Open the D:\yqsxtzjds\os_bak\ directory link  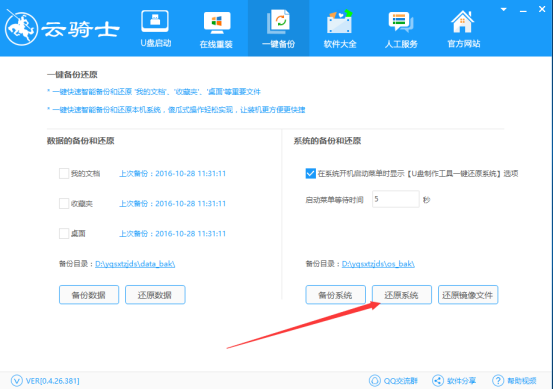[x=378, y=264]
